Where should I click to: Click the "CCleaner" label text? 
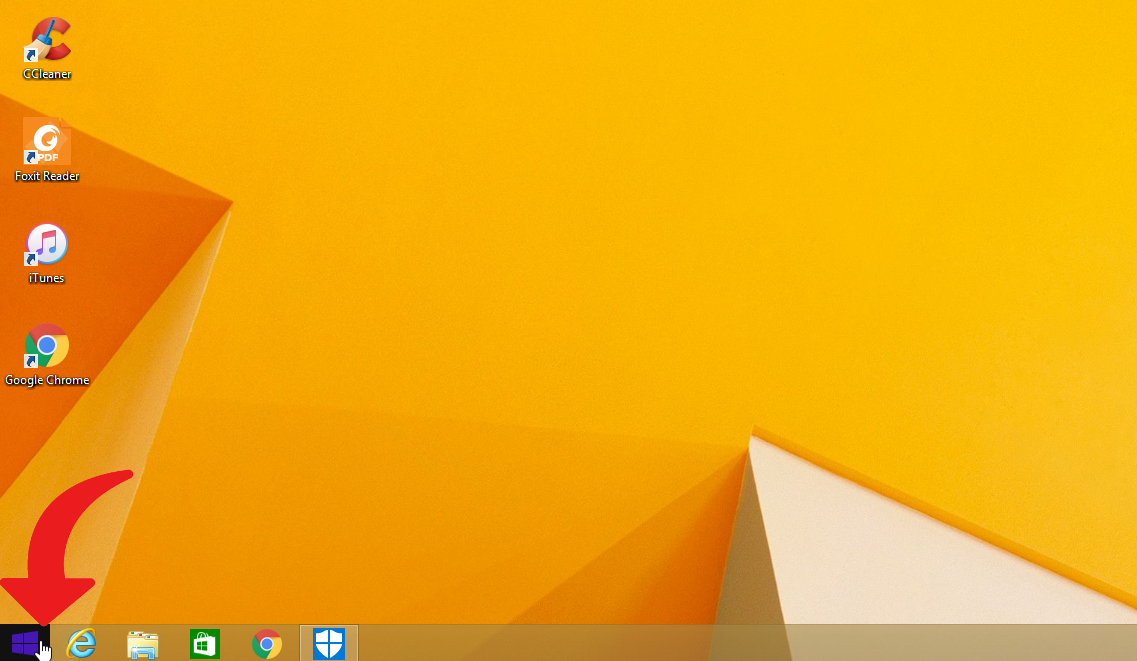47,74
